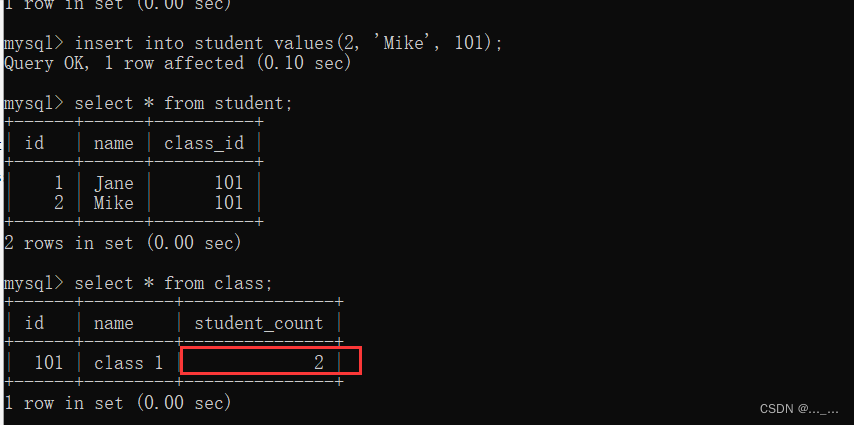Click the 'Mike' name cell
The height and width of the screenshot is (425, 854).
pos(113,203)
